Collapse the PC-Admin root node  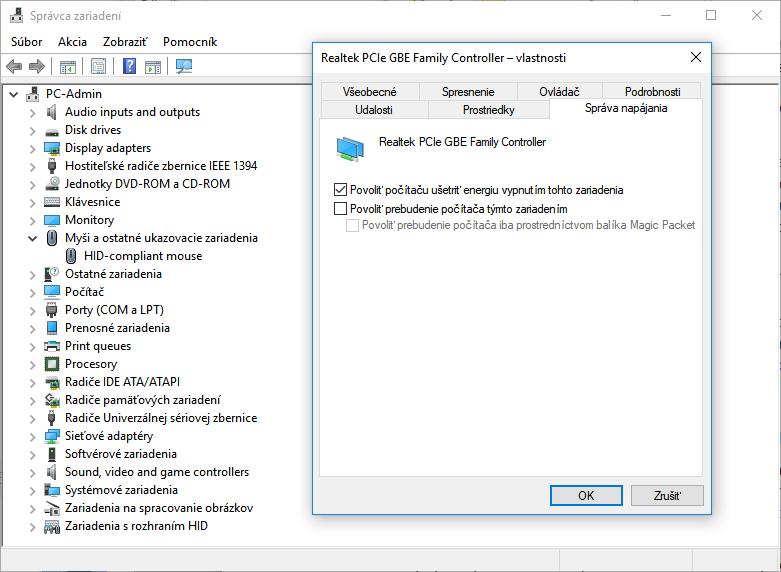[x=14, y=94]
